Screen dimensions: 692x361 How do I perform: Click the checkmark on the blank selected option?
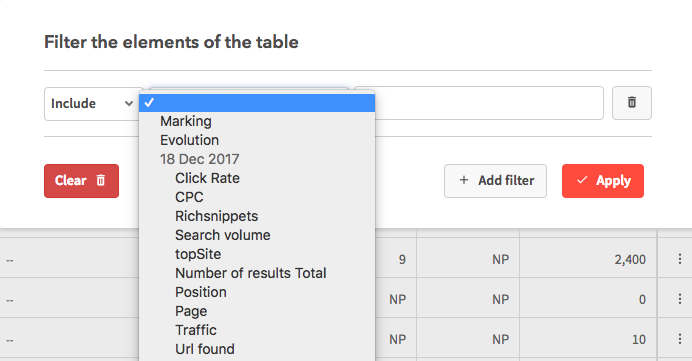(149, 102)
